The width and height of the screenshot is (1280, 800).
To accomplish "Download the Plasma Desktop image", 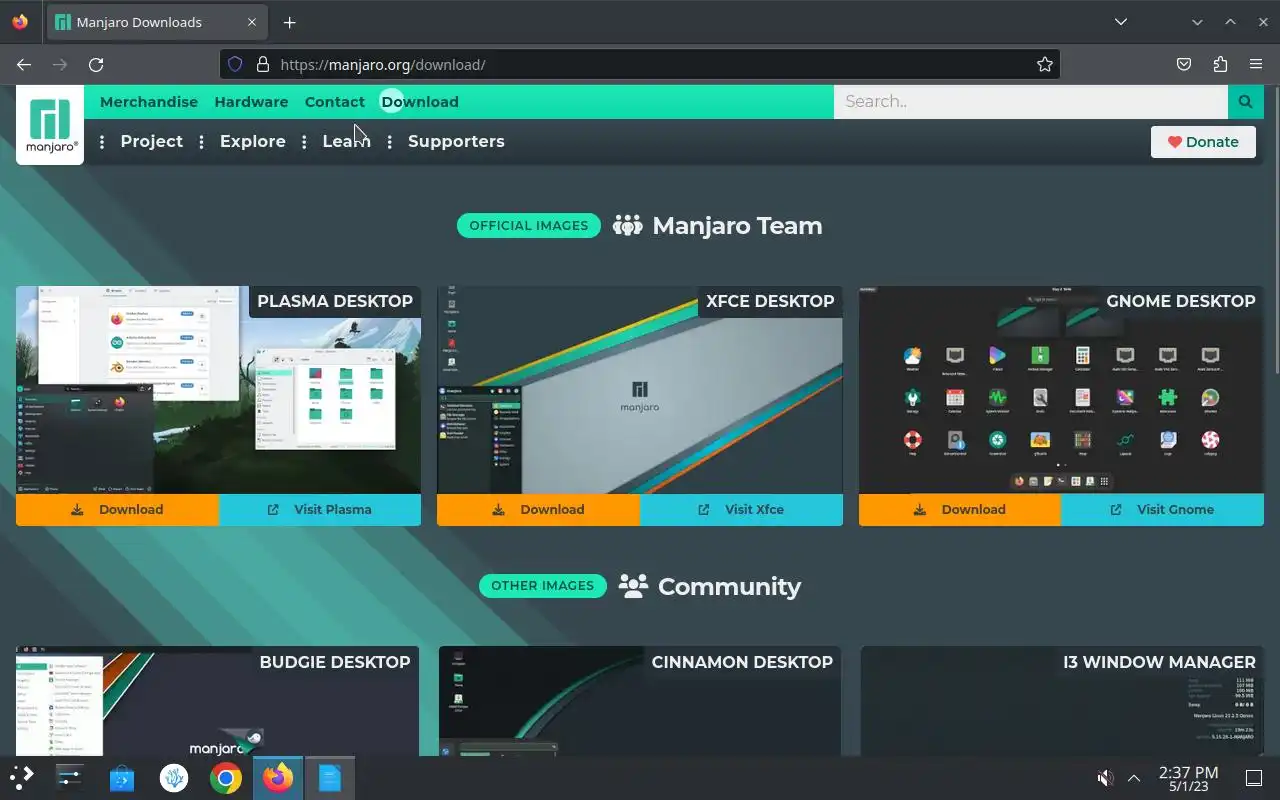I will 117,509.
